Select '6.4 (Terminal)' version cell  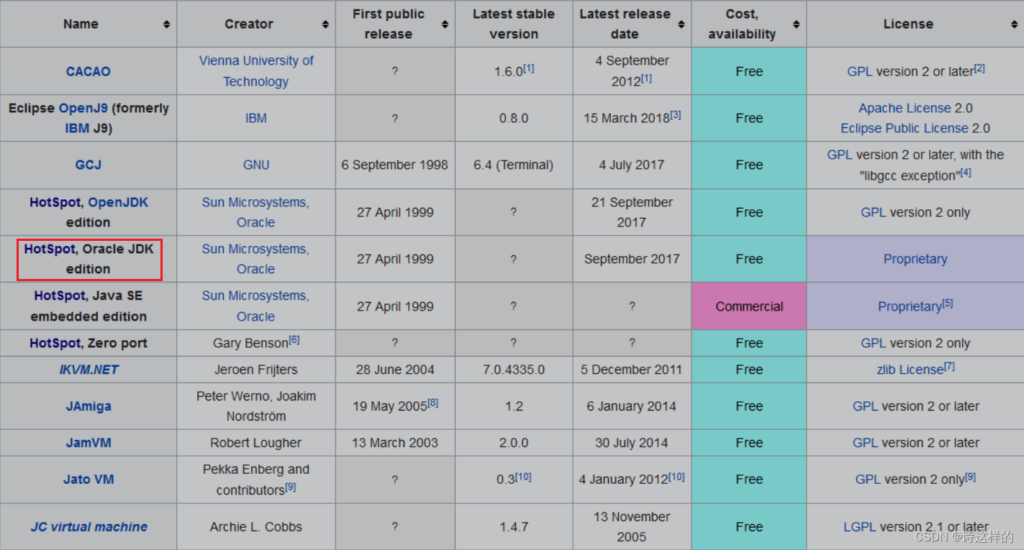pos(513,165)
